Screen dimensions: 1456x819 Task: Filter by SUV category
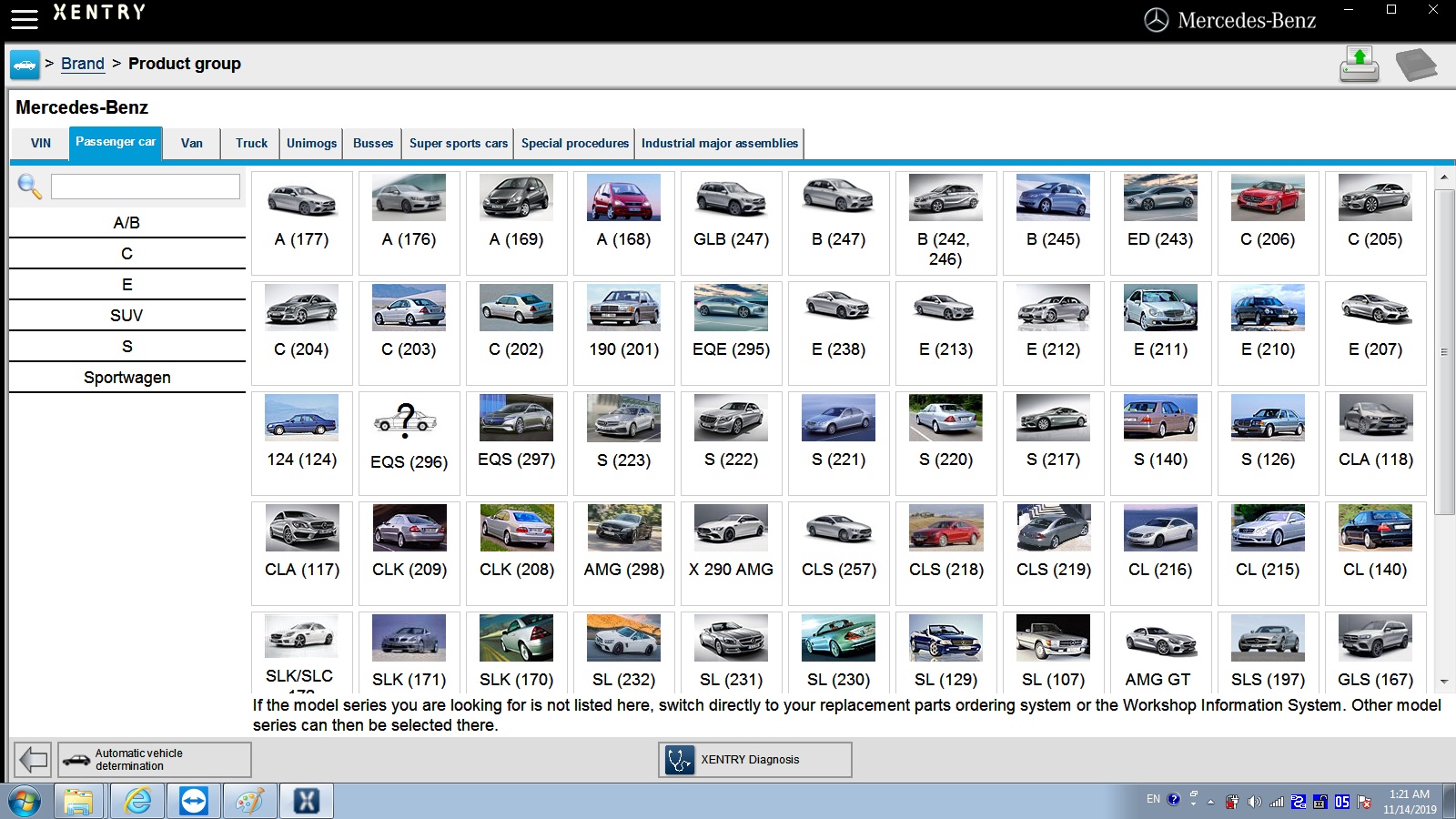click(127, 316)
